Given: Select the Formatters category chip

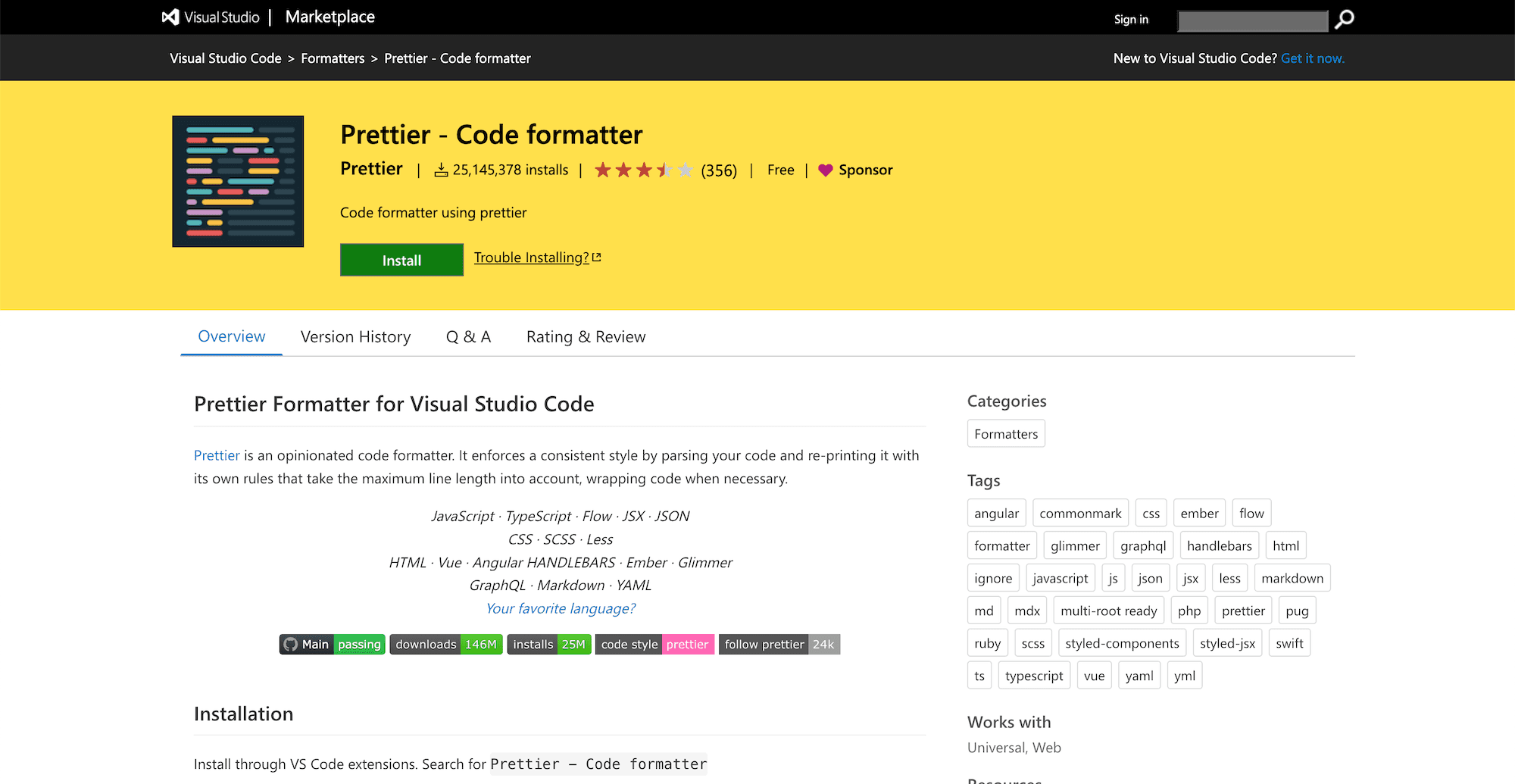Looking at the screenshot, I should click(x=1006, y=434).
